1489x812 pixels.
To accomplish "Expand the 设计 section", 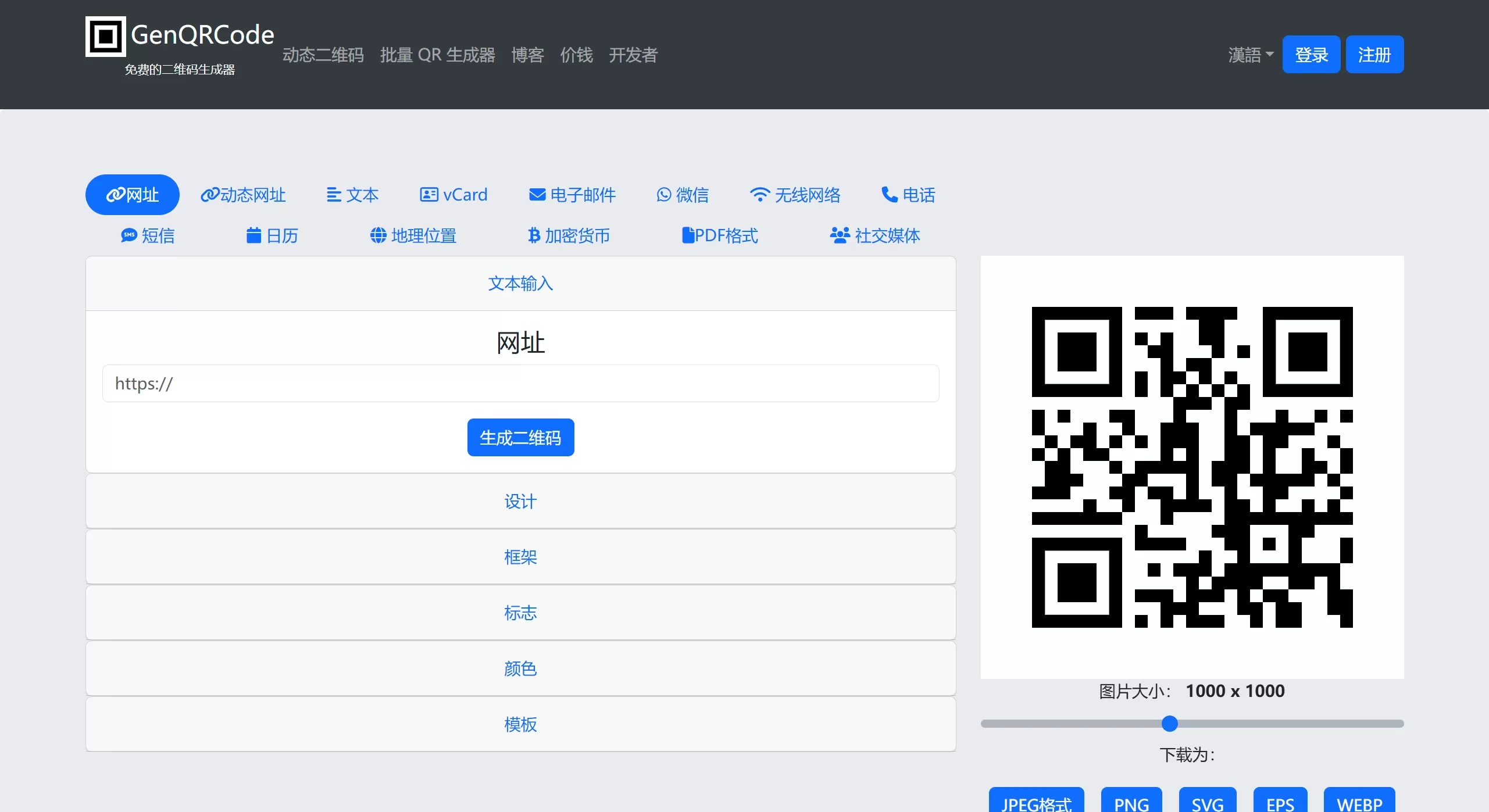I will pos(520,501).
